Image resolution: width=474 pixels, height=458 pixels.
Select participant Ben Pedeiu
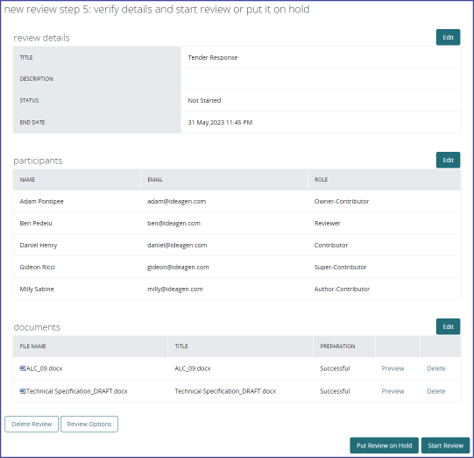coord(36,223)
